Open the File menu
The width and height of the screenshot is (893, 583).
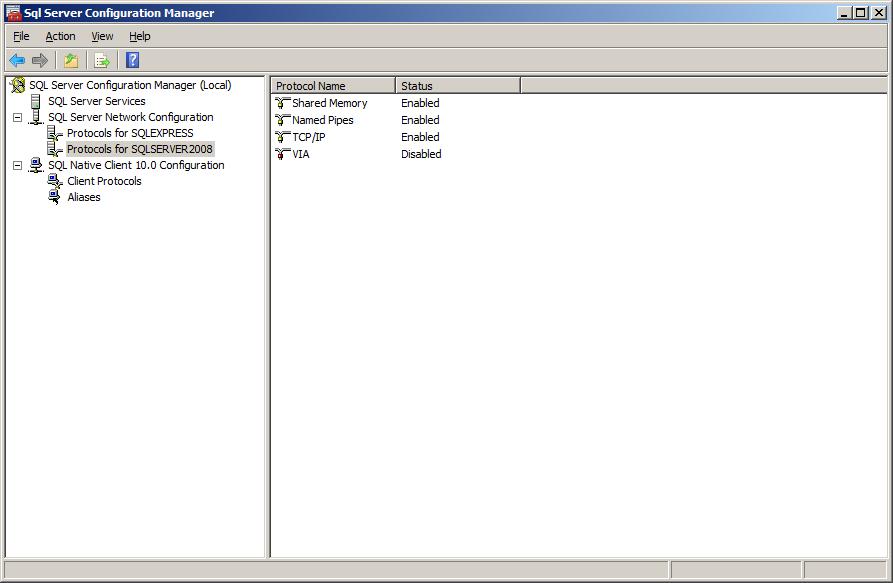tap(21, 36)
